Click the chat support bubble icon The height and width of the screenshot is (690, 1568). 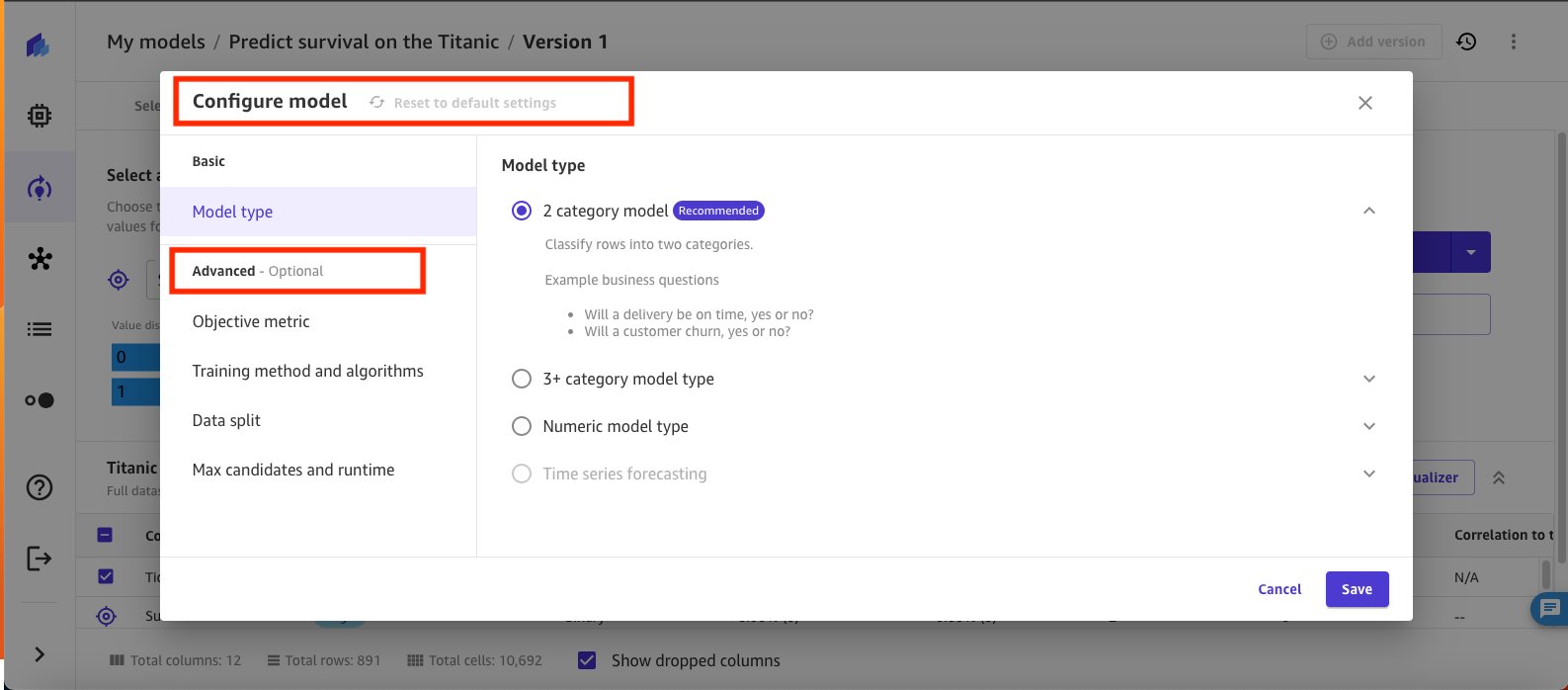[x=1549, y=608]
